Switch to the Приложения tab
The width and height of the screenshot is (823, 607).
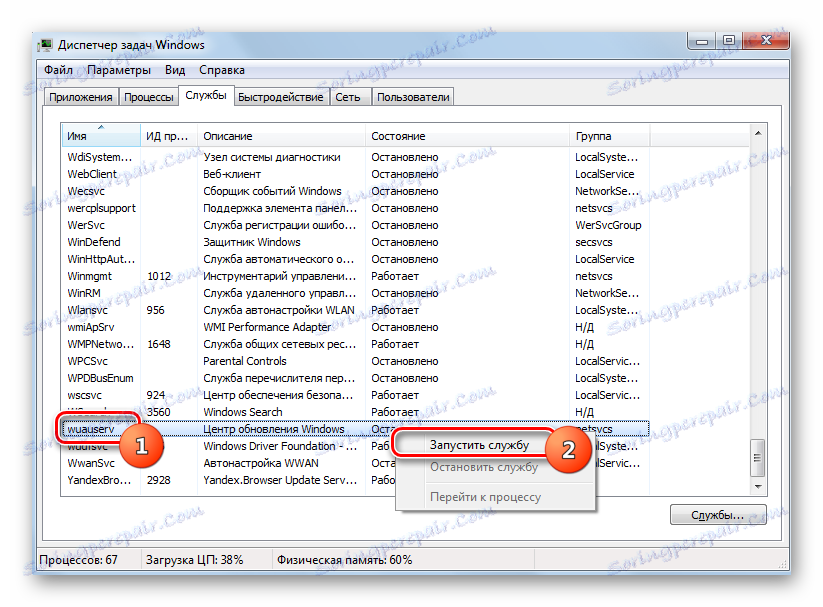pos(80,97)
